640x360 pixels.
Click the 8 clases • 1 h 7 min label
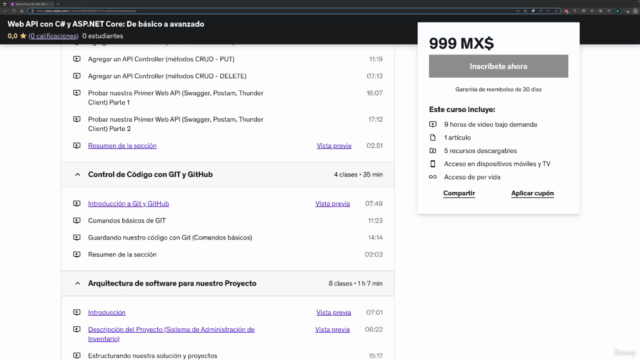tap(356, 283)
